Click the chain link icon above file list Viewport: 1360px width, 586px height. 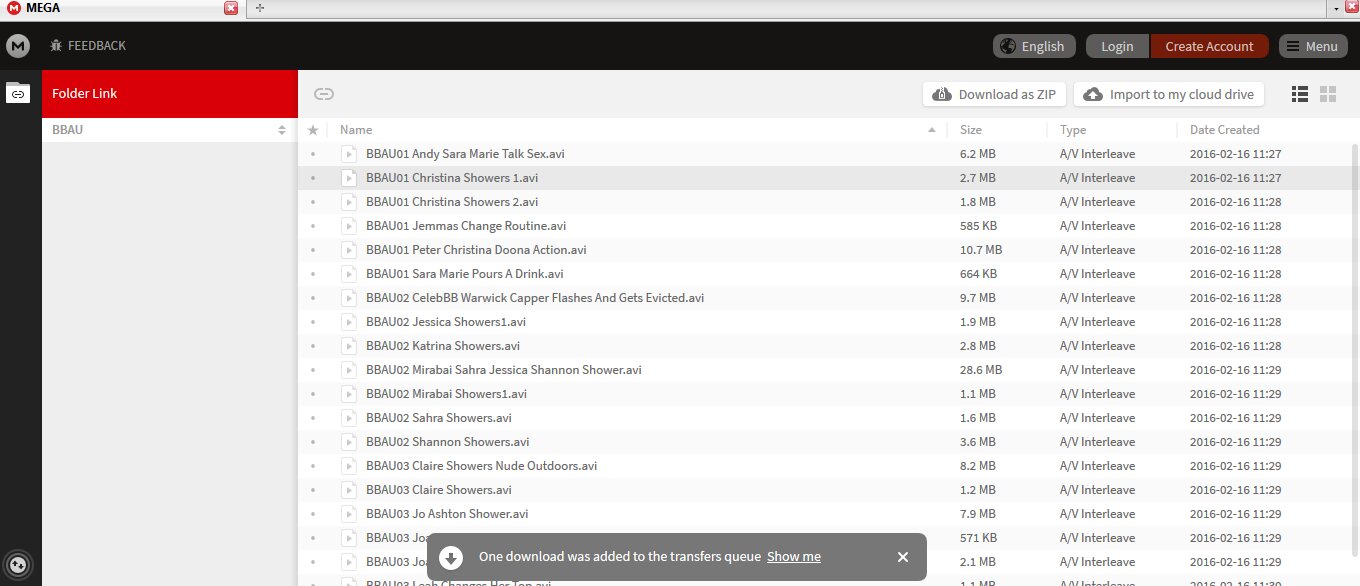tap(323, 94)
